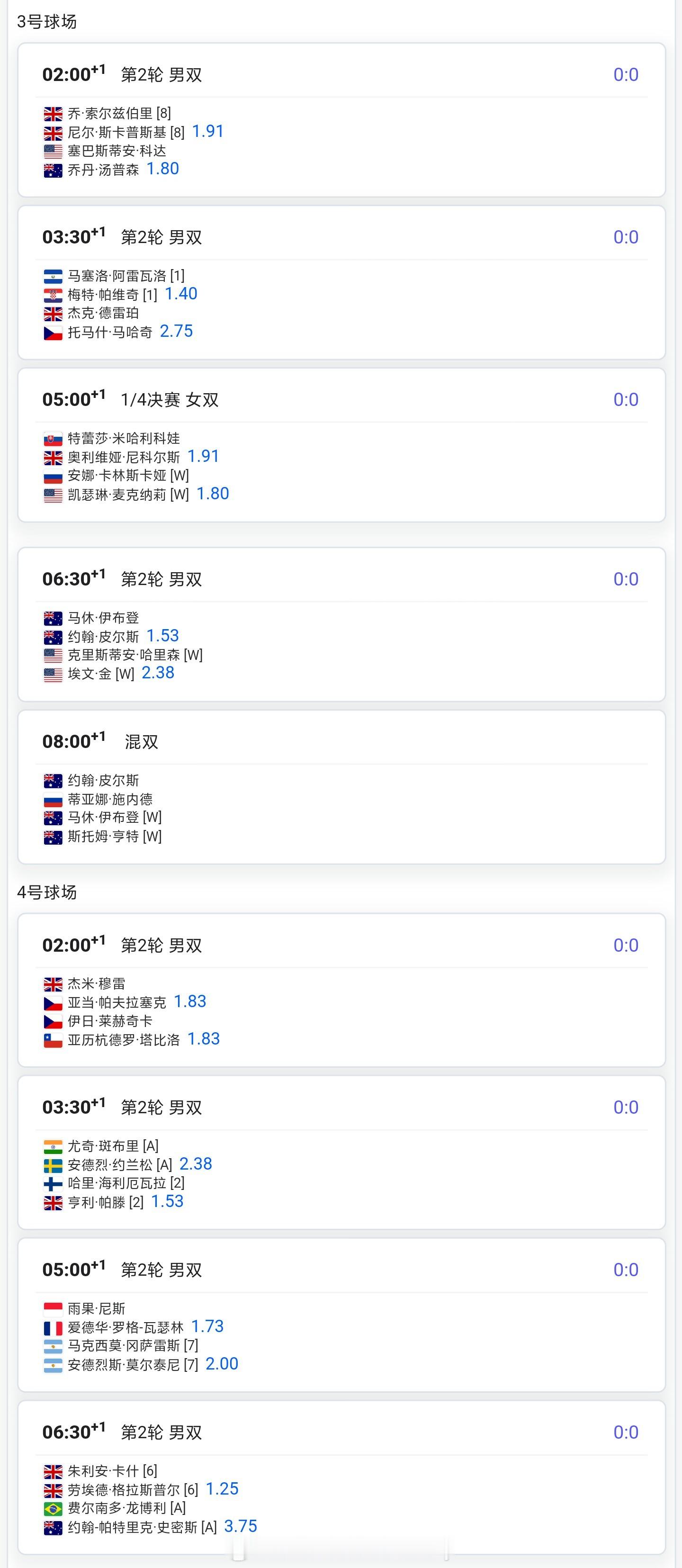
Task: Open the 05:00 1/4决赛 女双 match
Action: tap(341, 445)
